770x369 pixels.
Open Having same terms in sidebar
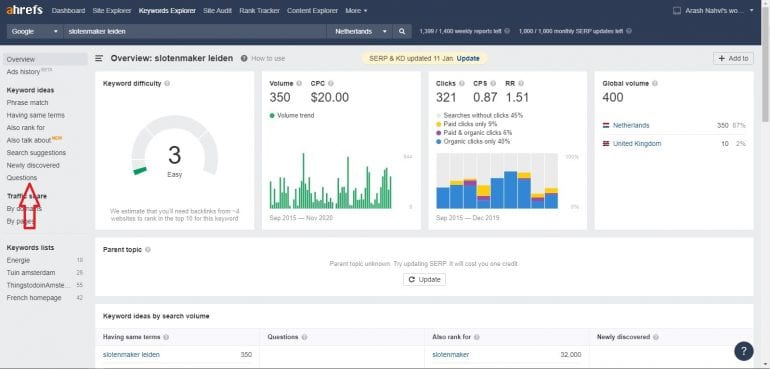coord(36,115)
